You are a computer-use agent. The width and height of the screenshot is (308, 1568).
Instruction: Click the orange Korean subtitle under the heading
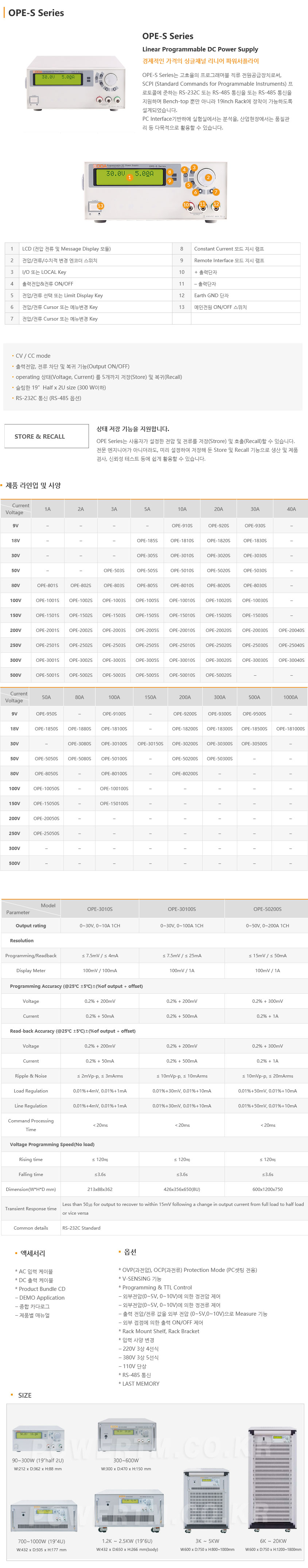(x=200, y=61)
